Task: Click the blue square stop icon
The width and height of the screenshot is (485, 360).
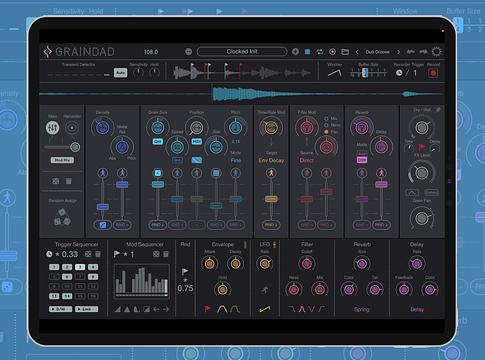Action: point(307,52)
